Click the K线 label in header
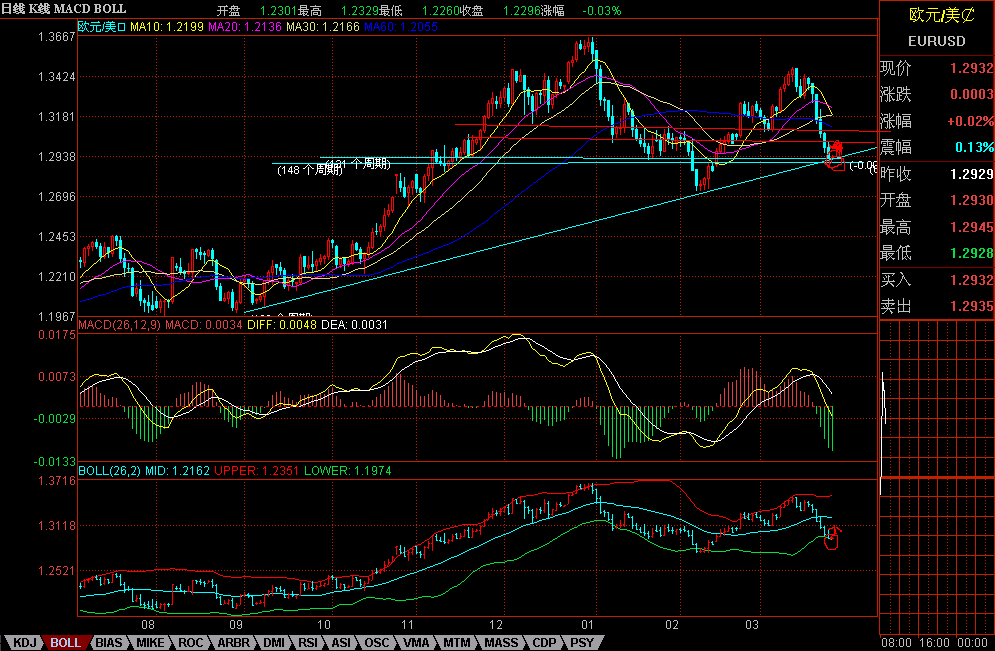The width and height of the screenshot is (995, 651). tap(39, 9)
